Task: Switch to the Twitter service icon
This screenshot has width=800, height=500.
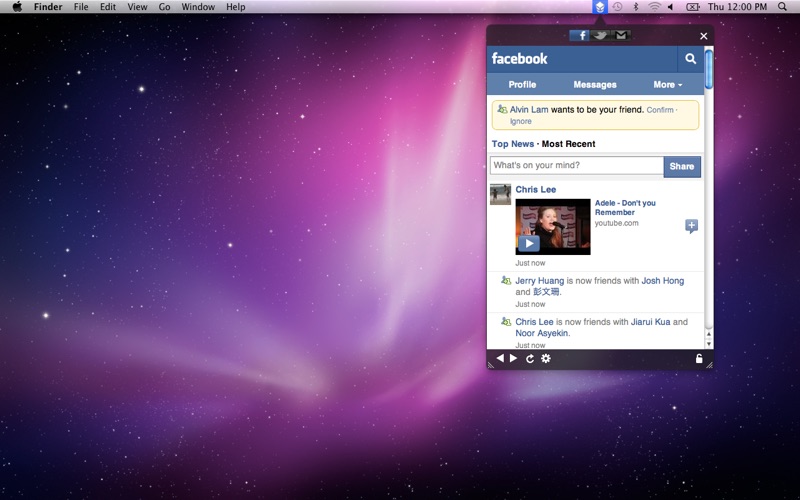Action: [x=600, y=36]
